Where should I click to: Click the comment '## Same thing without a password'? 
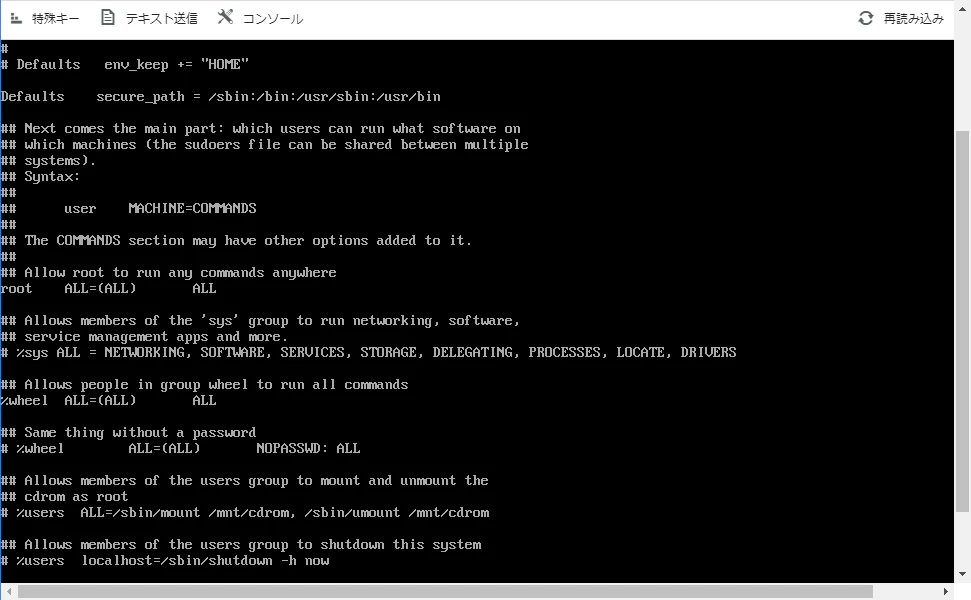pos(128,432)
